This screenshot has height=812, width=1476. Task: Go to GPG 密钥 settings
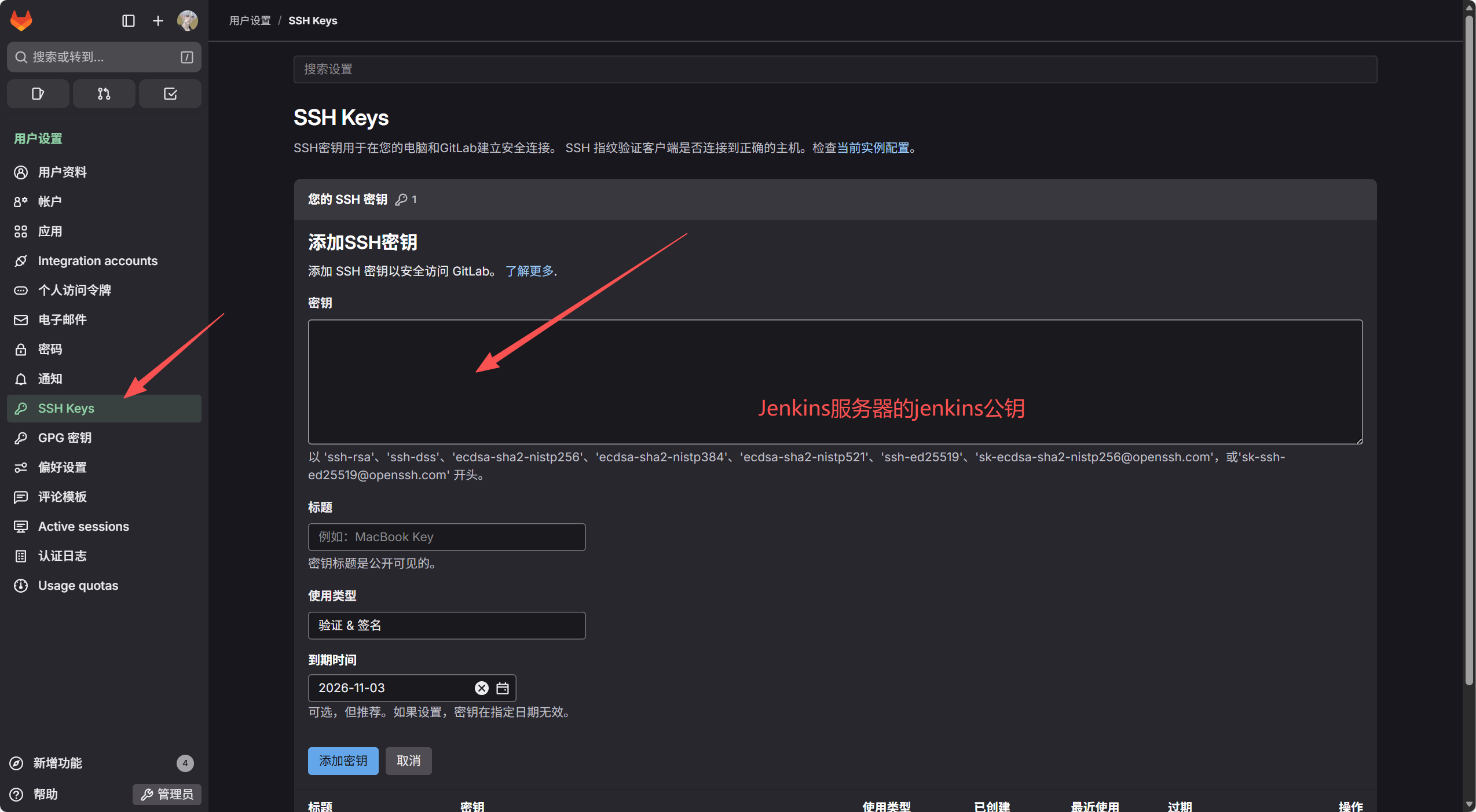[x=65, y=438]
